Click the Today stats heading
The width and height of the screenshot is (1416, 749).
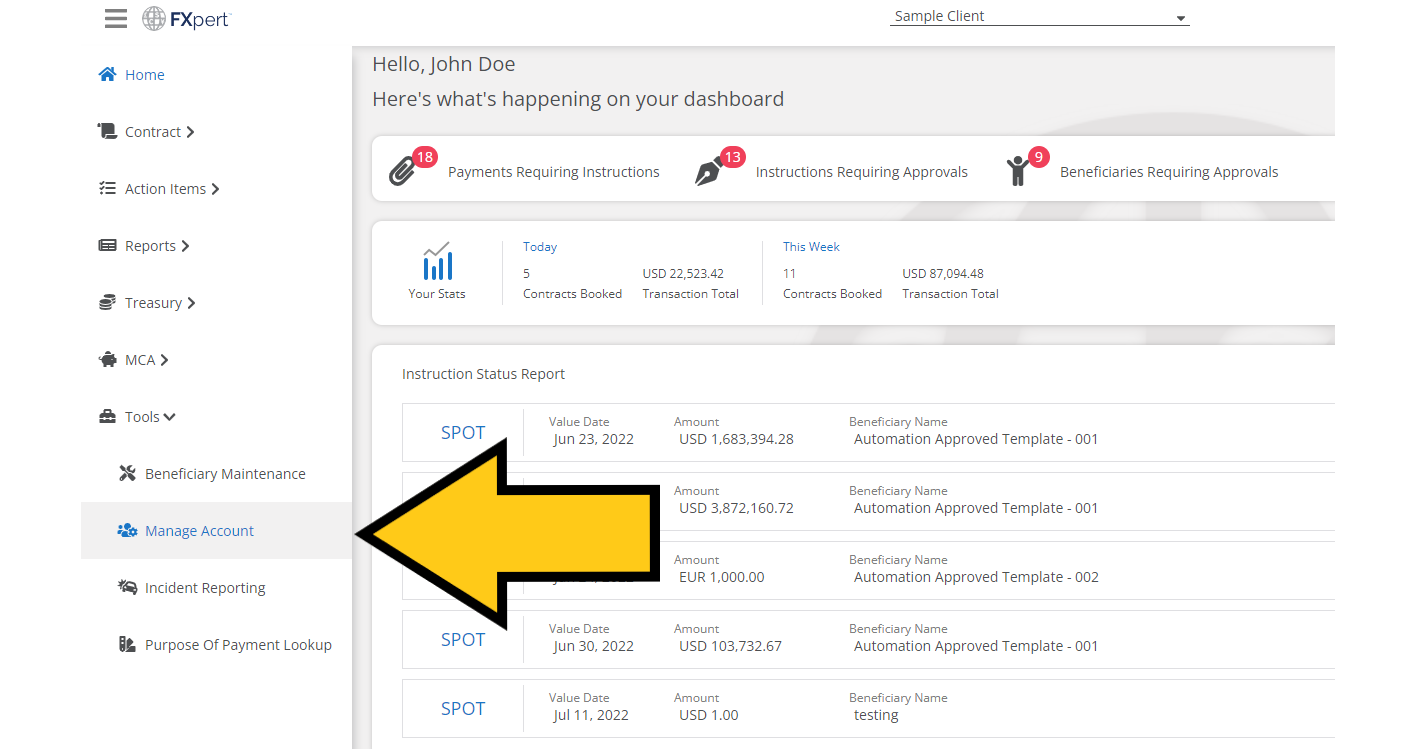540,246
